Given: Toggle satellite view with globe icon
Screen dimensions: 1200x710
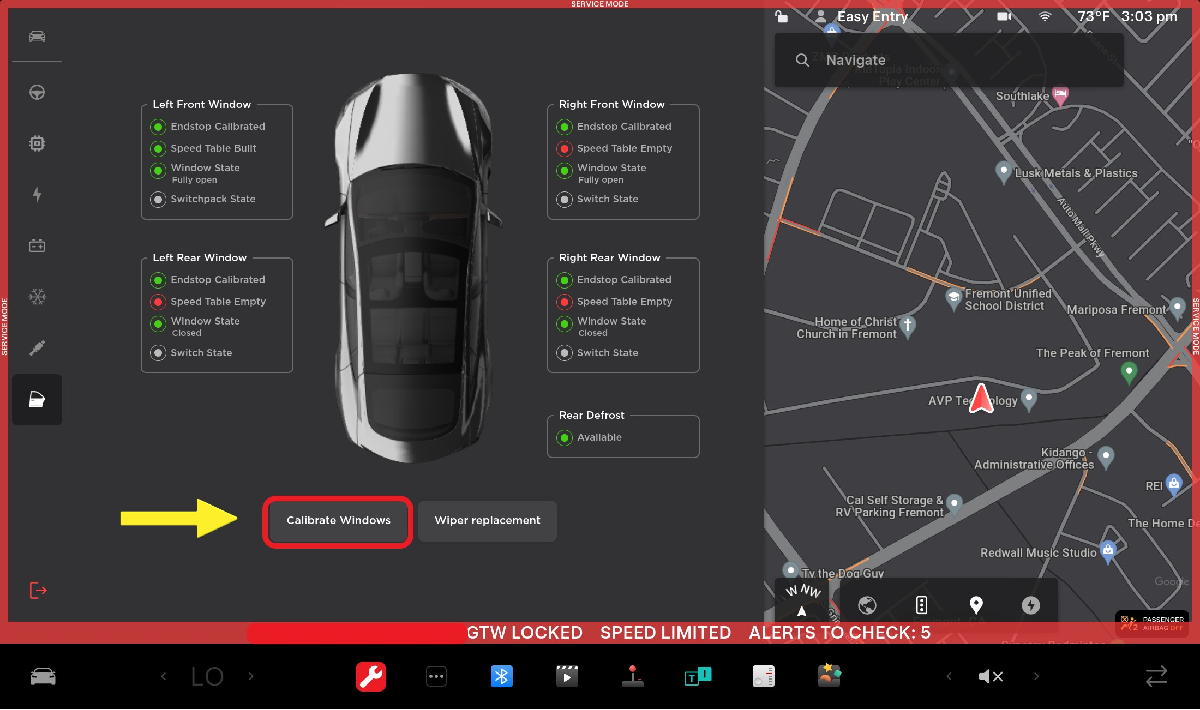Looking at the screenshot, I should 867,605.
